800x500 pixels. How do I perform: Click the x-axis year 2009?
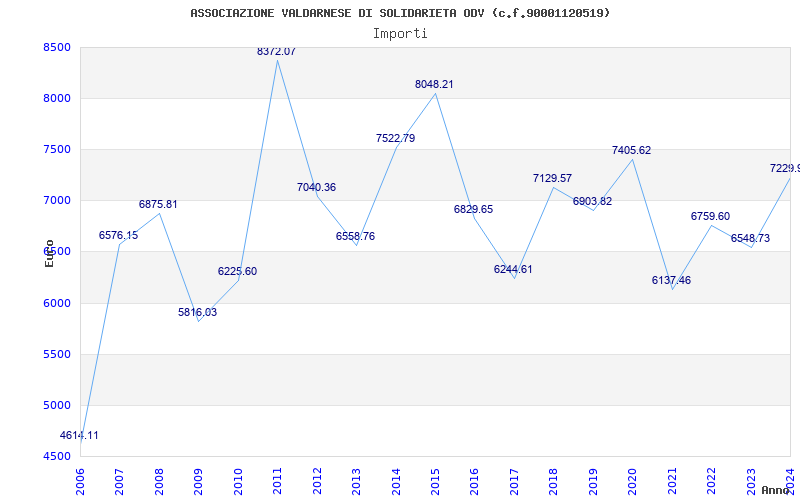click(198, 481)
